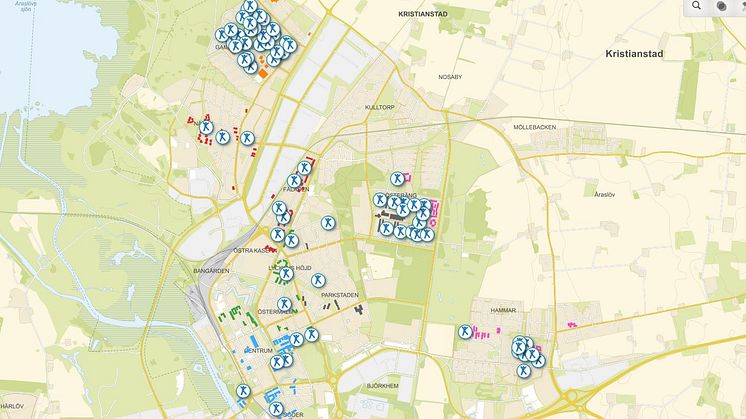This screenshot has width=746, height=419.
Task: Click the upper marker at Fäladen
Action: [x=304, y=168]
